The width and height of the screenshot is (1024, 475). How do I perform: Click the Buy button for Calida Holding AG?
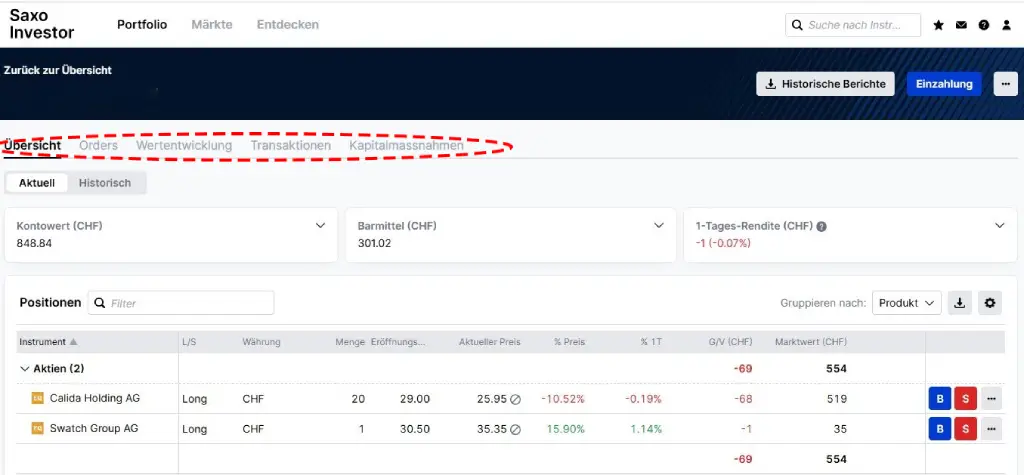pyautogui.click(x=940, y=399)
